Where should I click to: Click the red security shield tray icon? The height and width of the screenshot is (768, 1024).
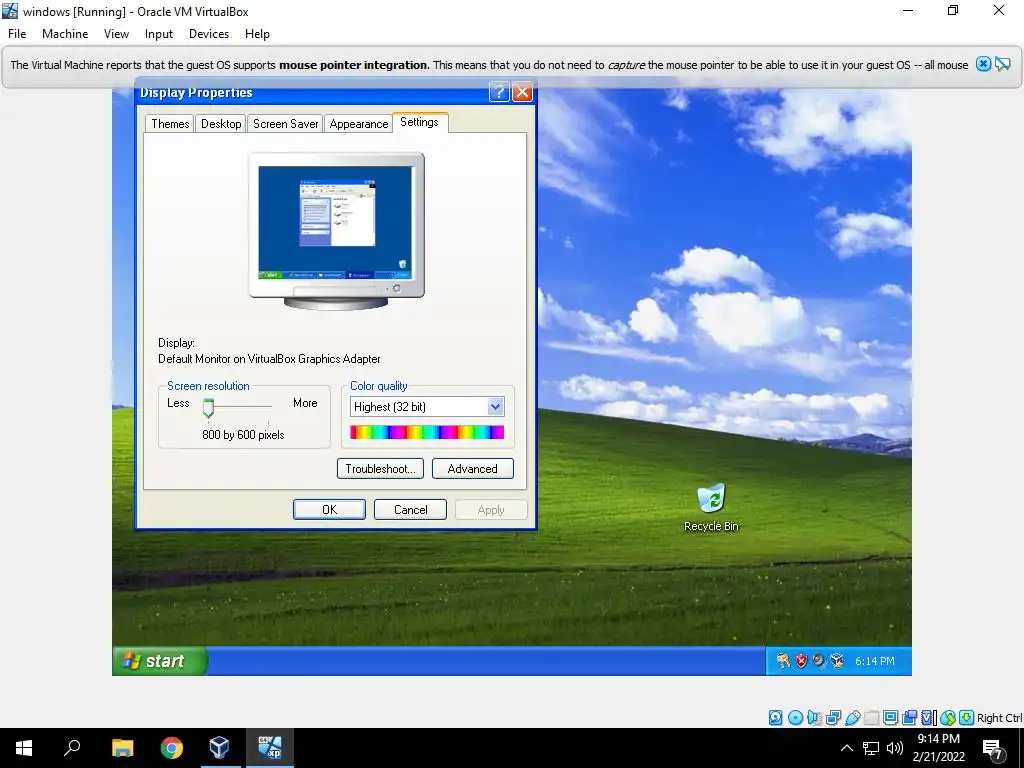pos(801,661)
